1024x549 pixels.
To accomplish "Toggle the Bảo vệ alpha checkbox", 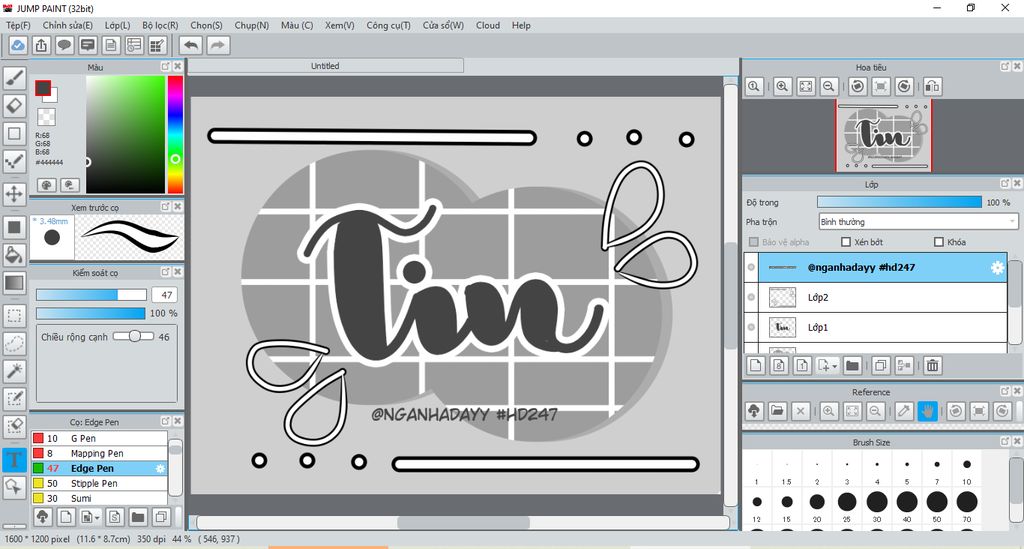I will pos(753,242).
